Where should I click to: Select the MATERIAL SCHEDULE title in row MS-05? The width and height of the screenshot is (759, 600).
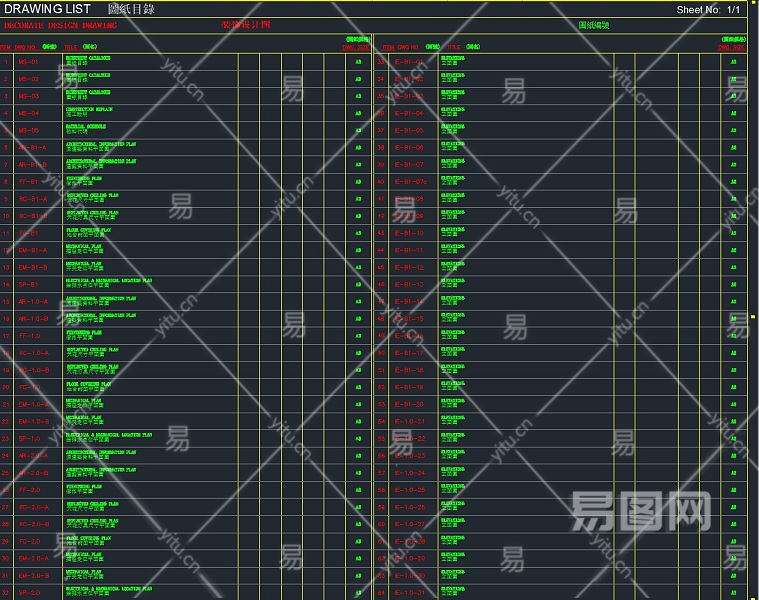click(86, 126)
